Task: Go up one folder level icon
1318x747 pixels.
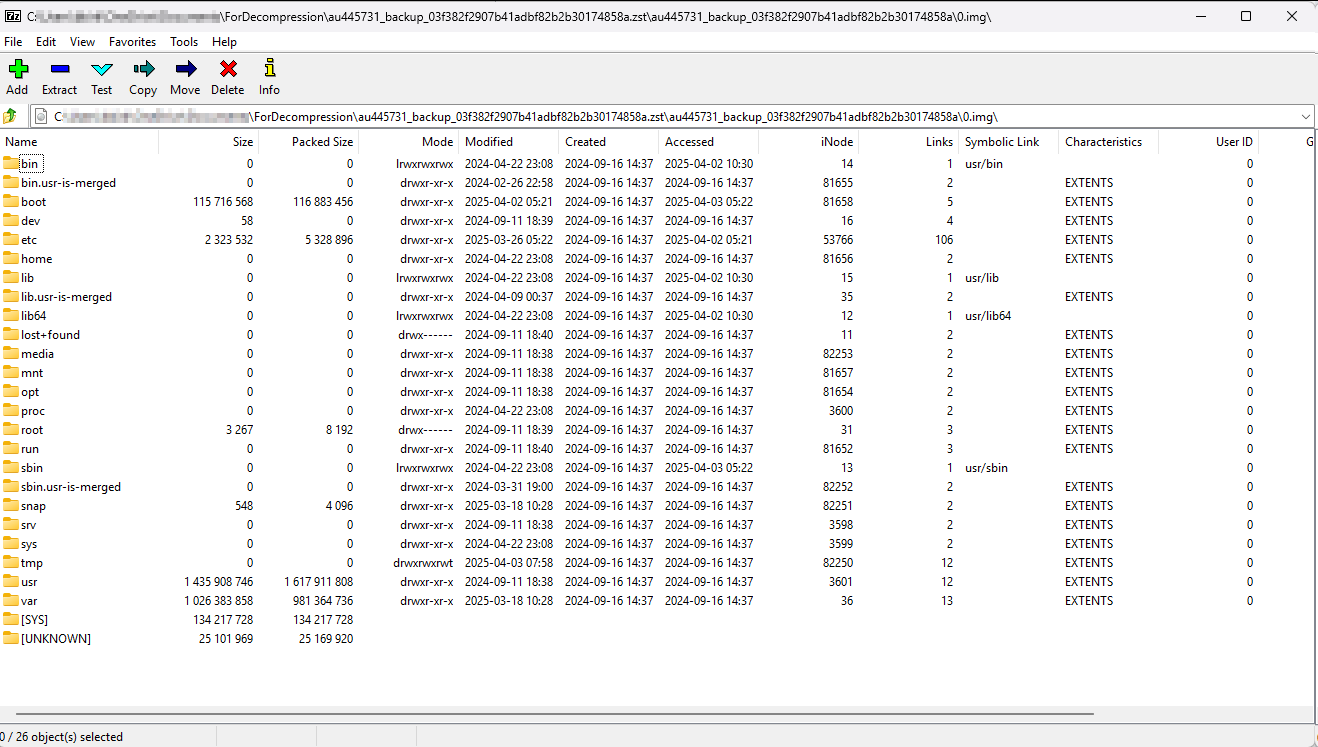Action: point(11,116)
